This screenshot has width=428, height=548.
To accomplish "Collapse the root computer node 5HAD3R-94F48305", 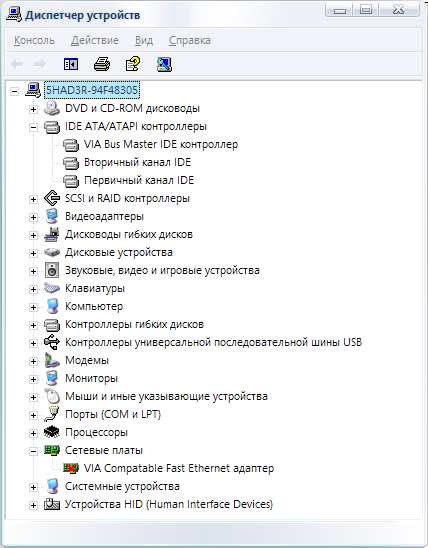I will (x=14, y=91).
